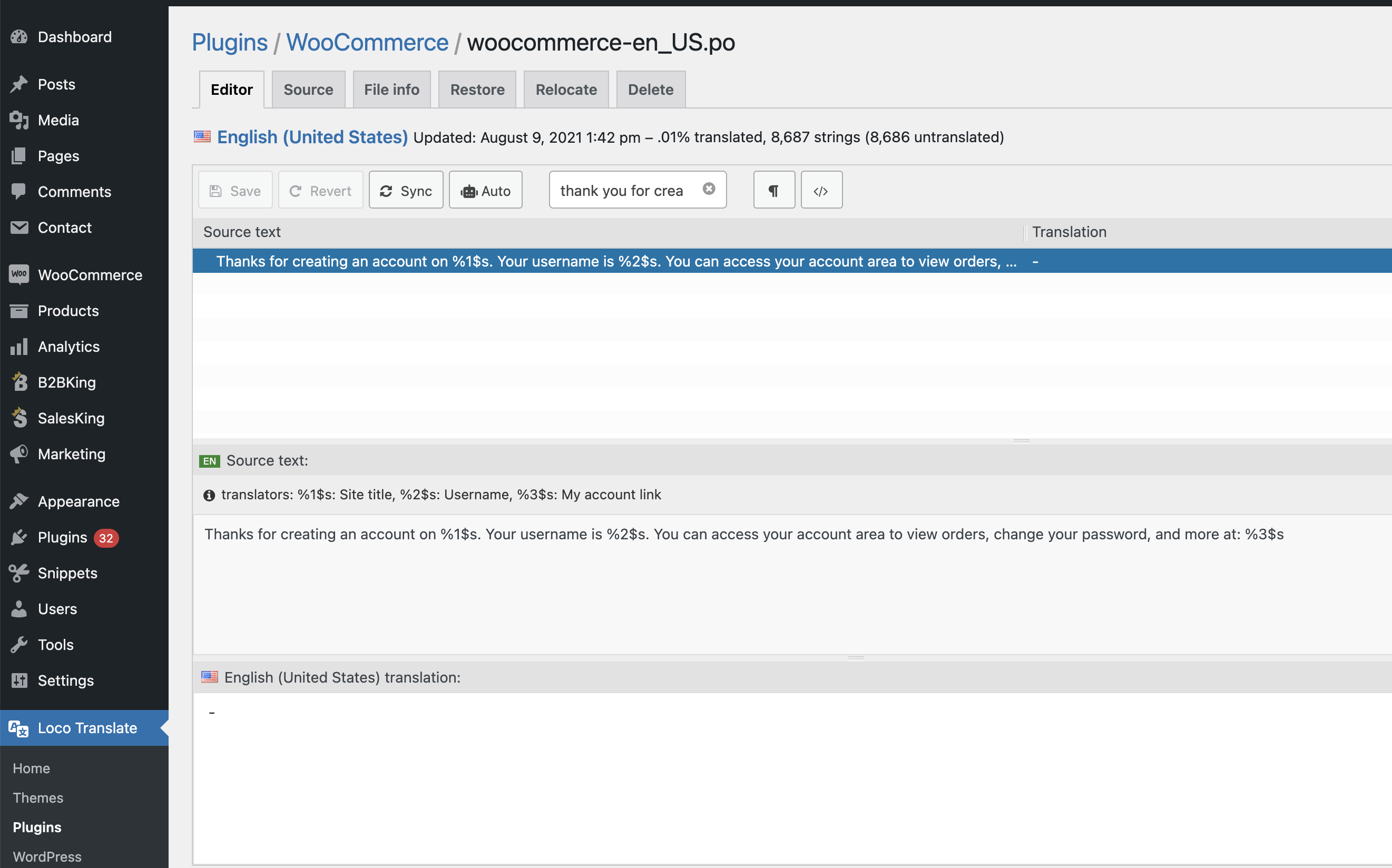Open Loco Translate WordPress submenu
Viewport: 1392px width, 868px height.
tap(47, 856)
